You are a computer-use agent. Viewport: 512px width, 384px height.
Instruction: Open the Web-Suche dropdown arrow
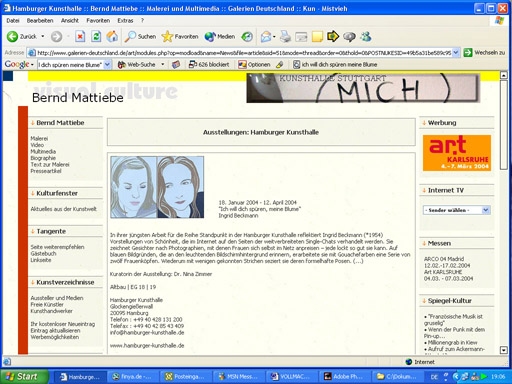(x=163, y=64)
